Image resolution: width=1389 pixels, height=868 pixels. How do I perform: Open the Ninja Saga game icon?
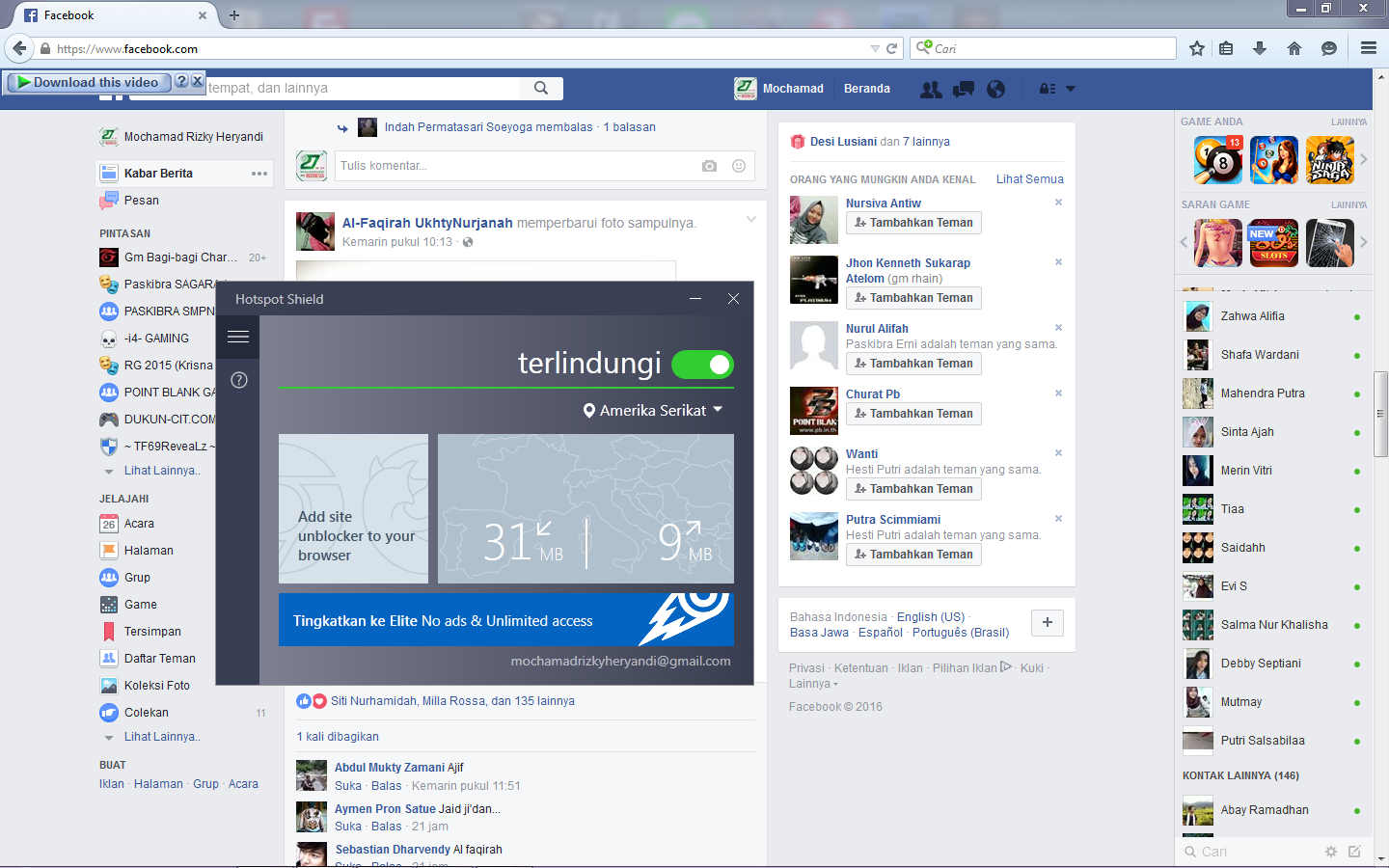pos(1330,160)
